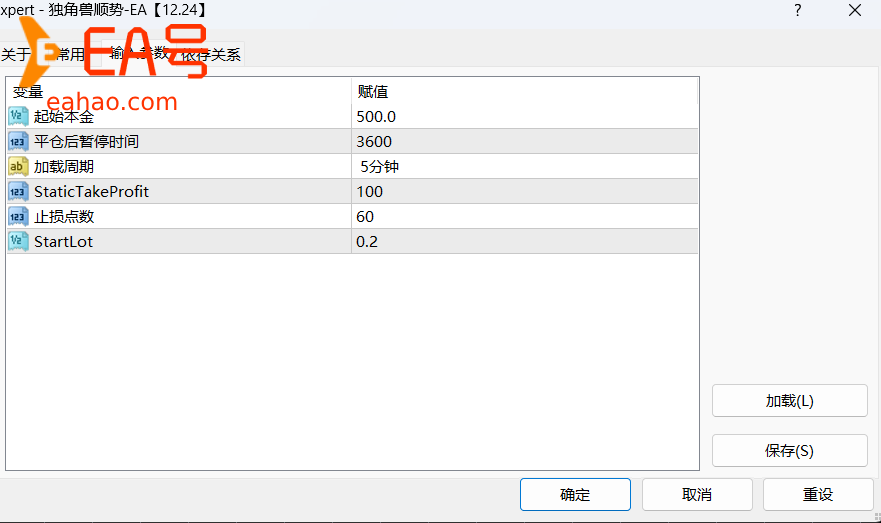Image resolution: width=881 pixels, height=523 pixels.
Task: Click the StartLot double-type icon
Action: [x=18, y=242]
